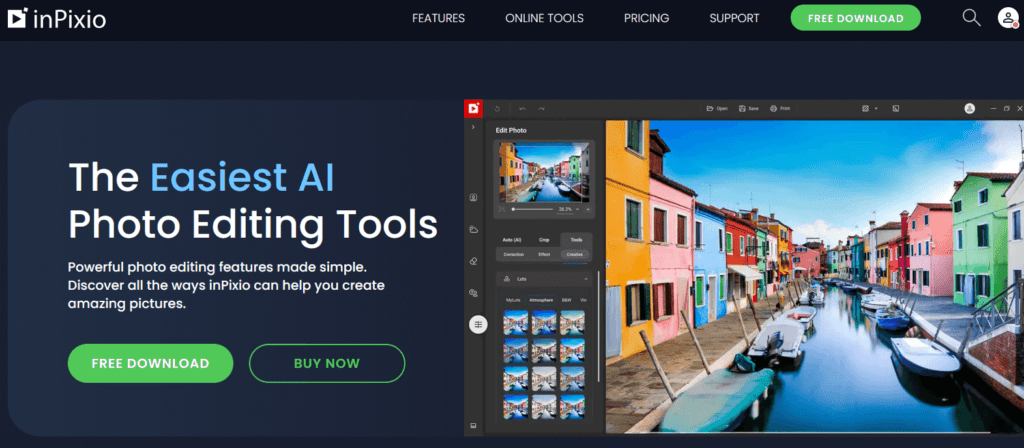Open the website search magnifier icon
Screen dimensions: 1024x448
tap(971, 17)
